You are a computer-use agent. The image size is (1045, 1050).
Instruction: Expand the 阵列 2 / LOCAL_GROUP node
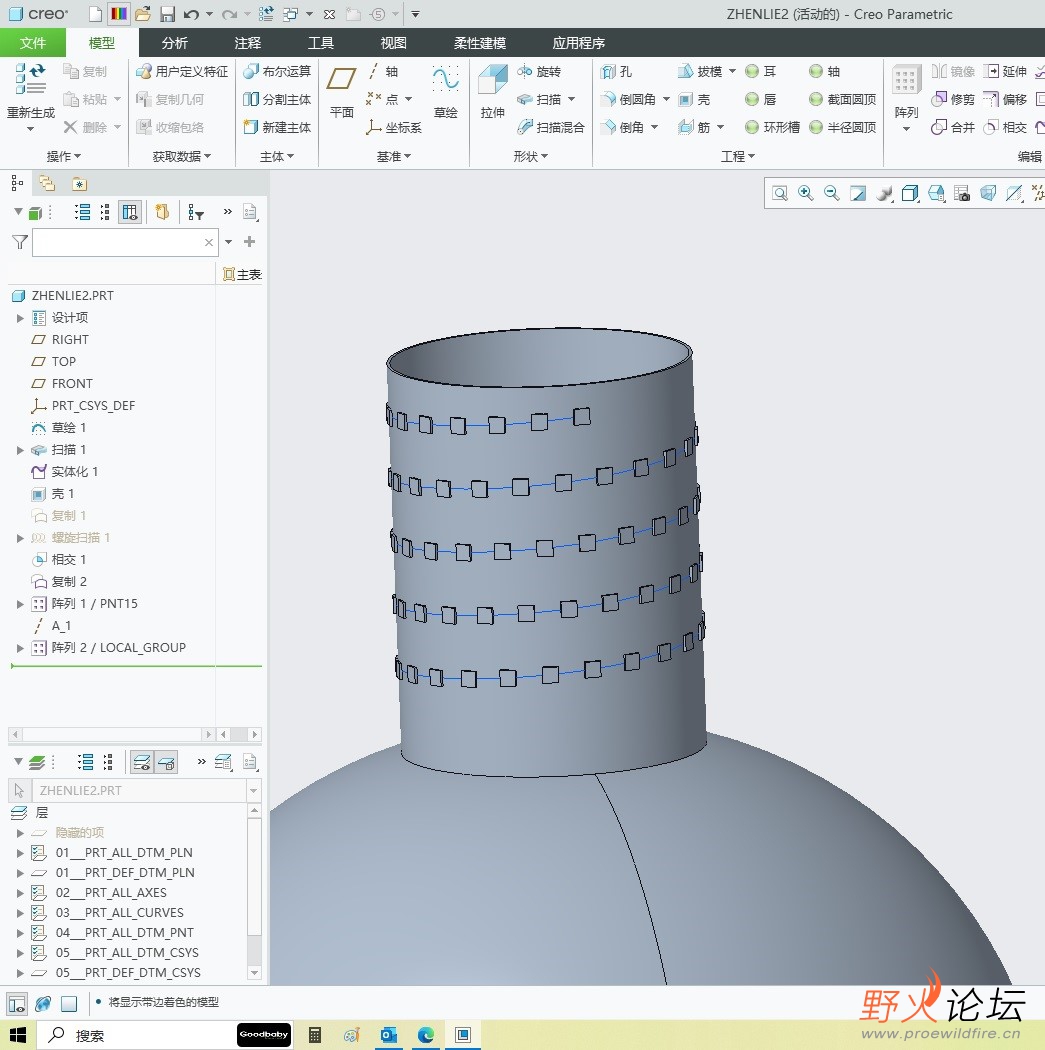[x=20, y=648]
